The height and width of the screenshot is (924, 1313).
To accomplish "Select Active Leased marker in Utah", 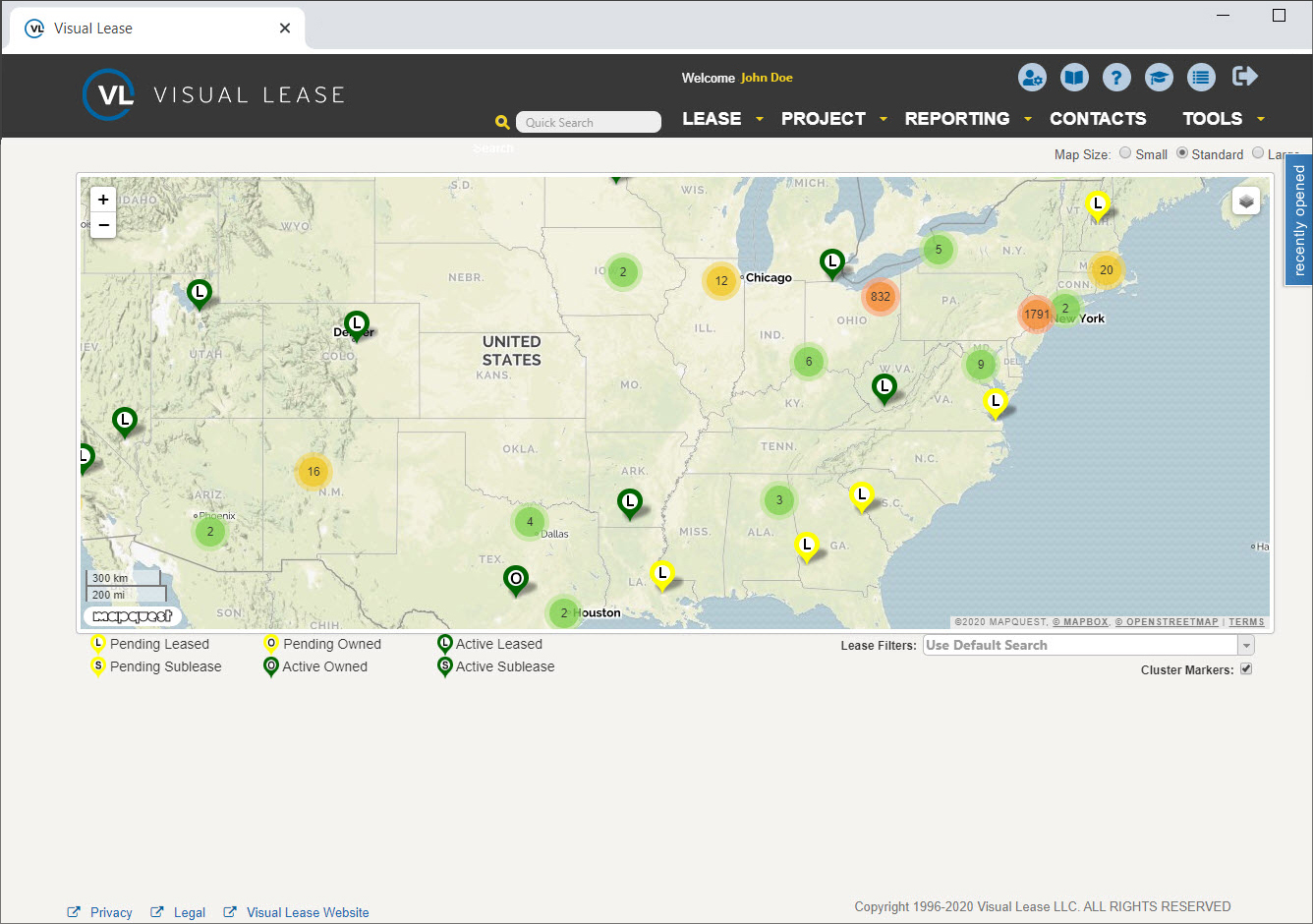I will [x=200, y=294].
